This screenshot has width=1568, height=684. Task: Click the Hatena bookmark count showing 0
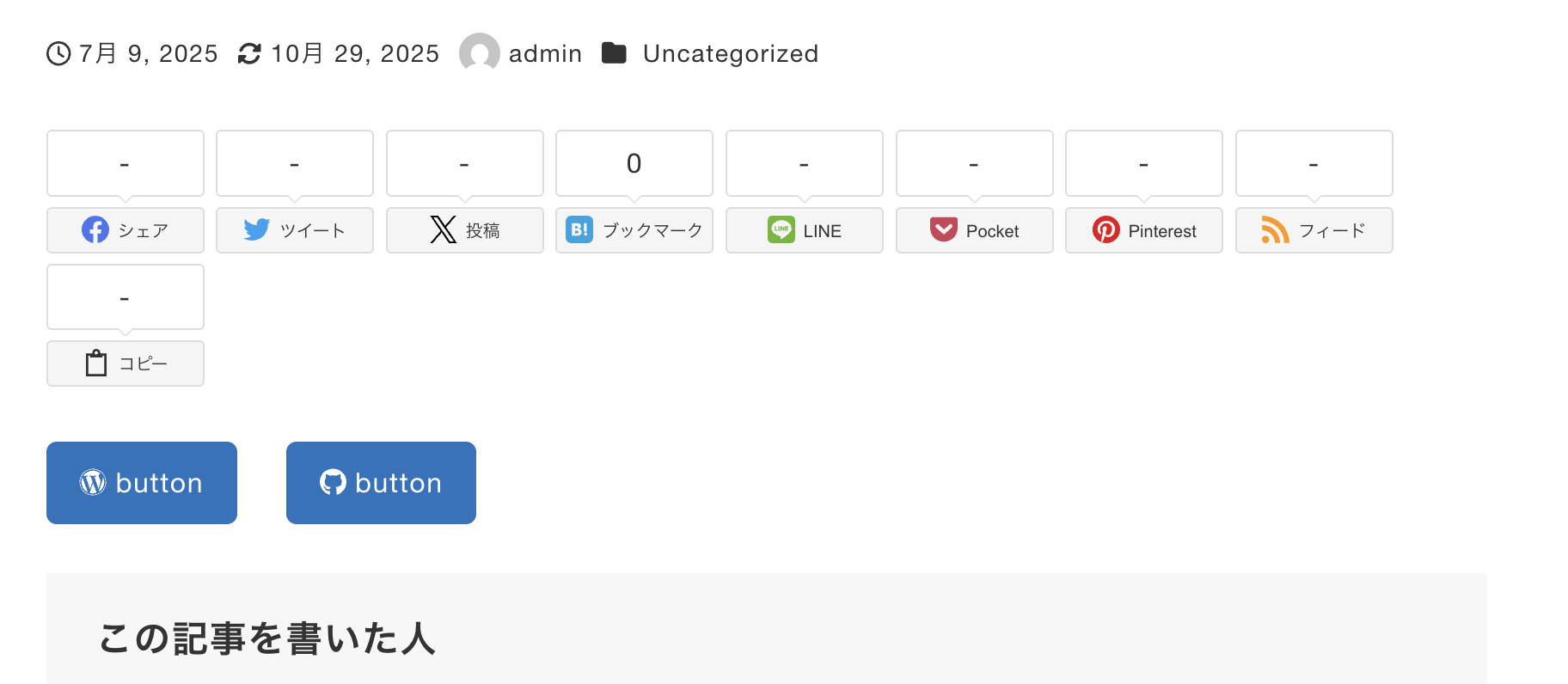coord(634,163)
